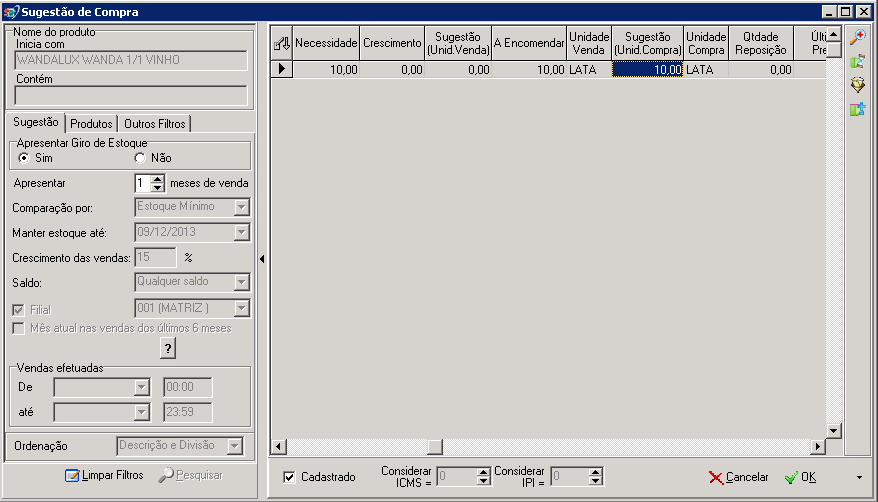Image resolution: width=878 pixels, height=502 pixels.
Task: Click the question mark help button
Action: [167, 348]
